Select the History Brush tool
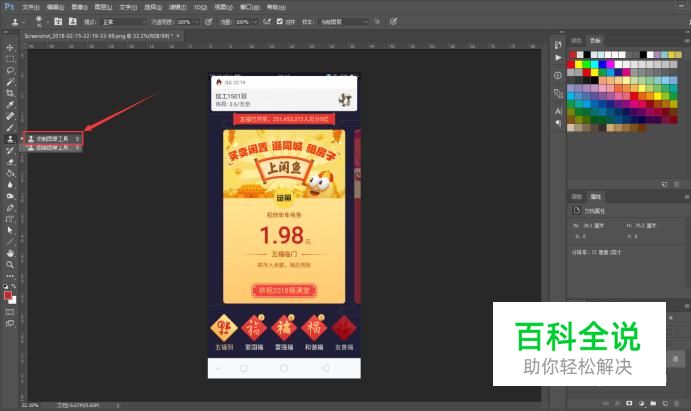Image resolution: width=691 pixels, height=411 pixels. [x=10, y=151]
